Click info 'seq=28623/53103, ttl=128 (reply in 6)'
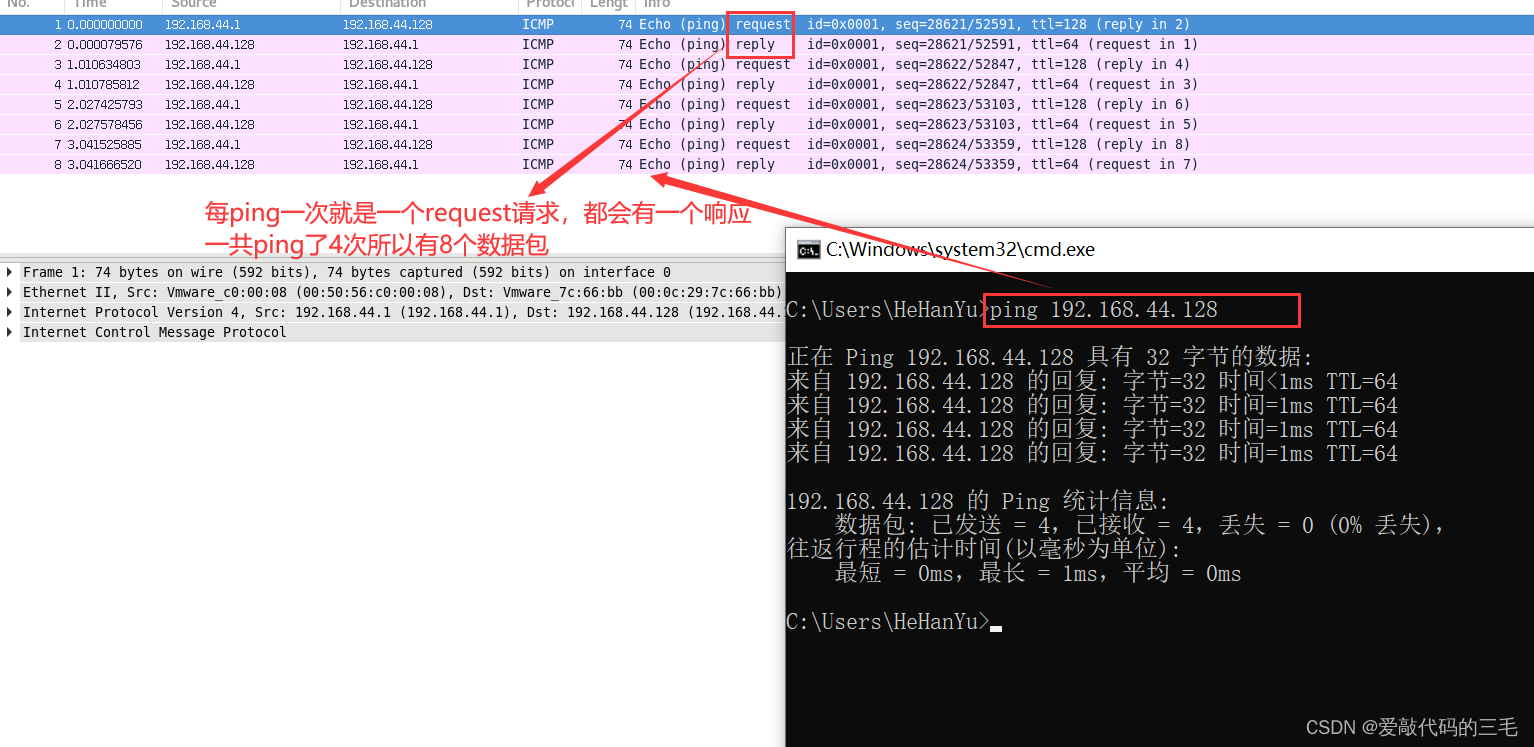This screenshot has height=747, width=1534. (x=1043, y=104)
